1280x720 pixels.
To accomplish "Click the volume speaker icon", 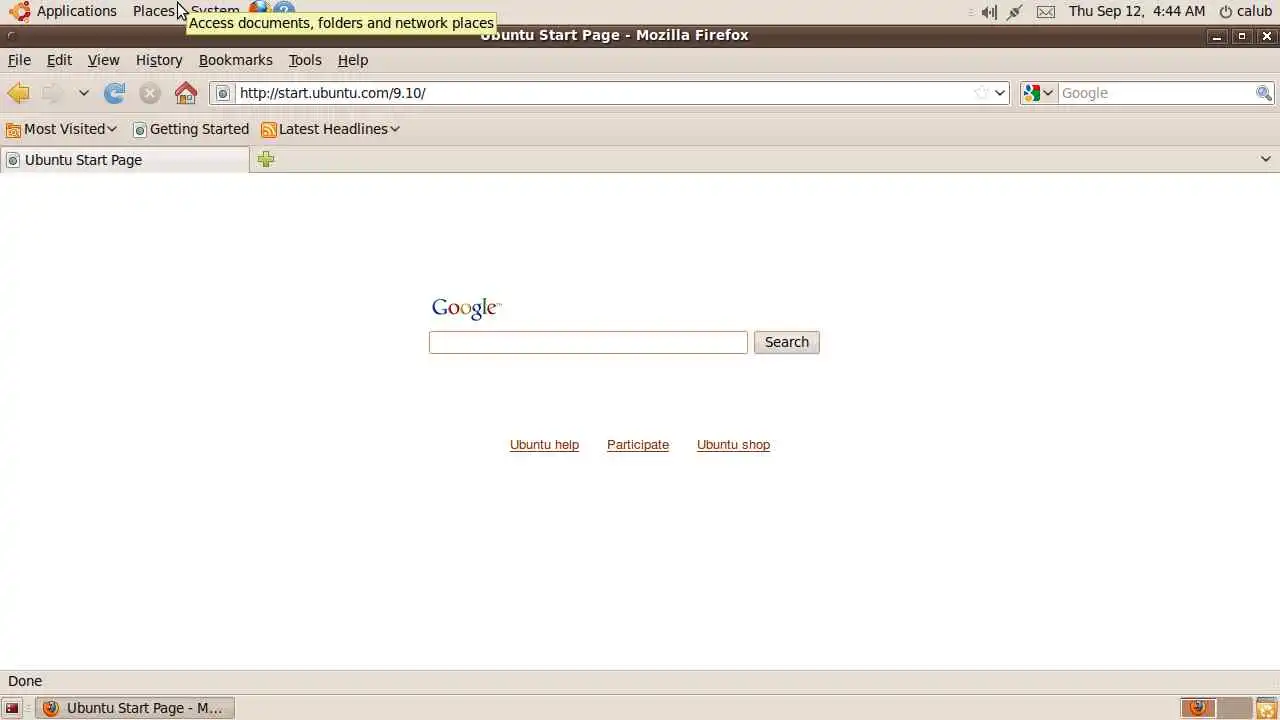I will [x=989, y=12].
